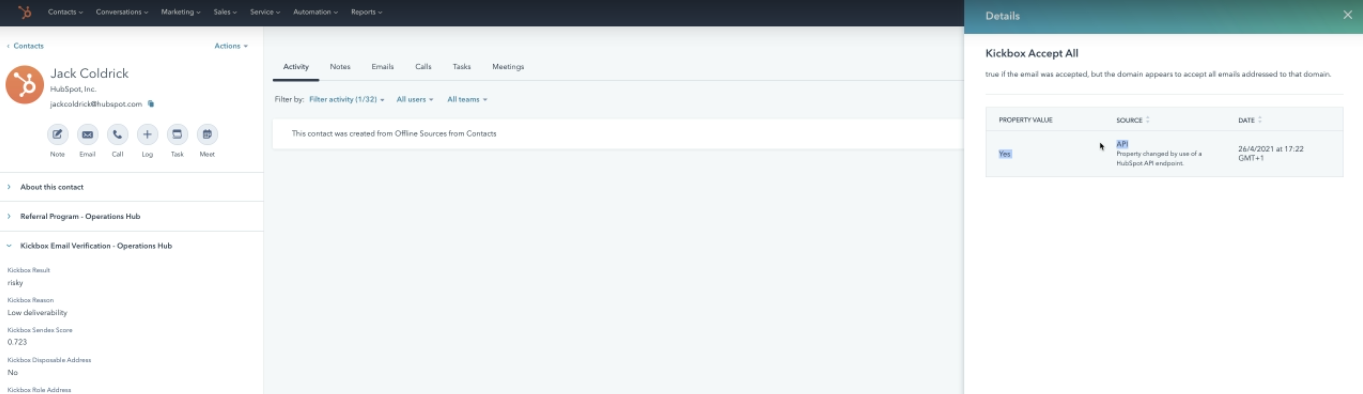The height and width of the screenshot is (394, 1363).
Task: Switch to the Activity tab
Action: point(296,66)
